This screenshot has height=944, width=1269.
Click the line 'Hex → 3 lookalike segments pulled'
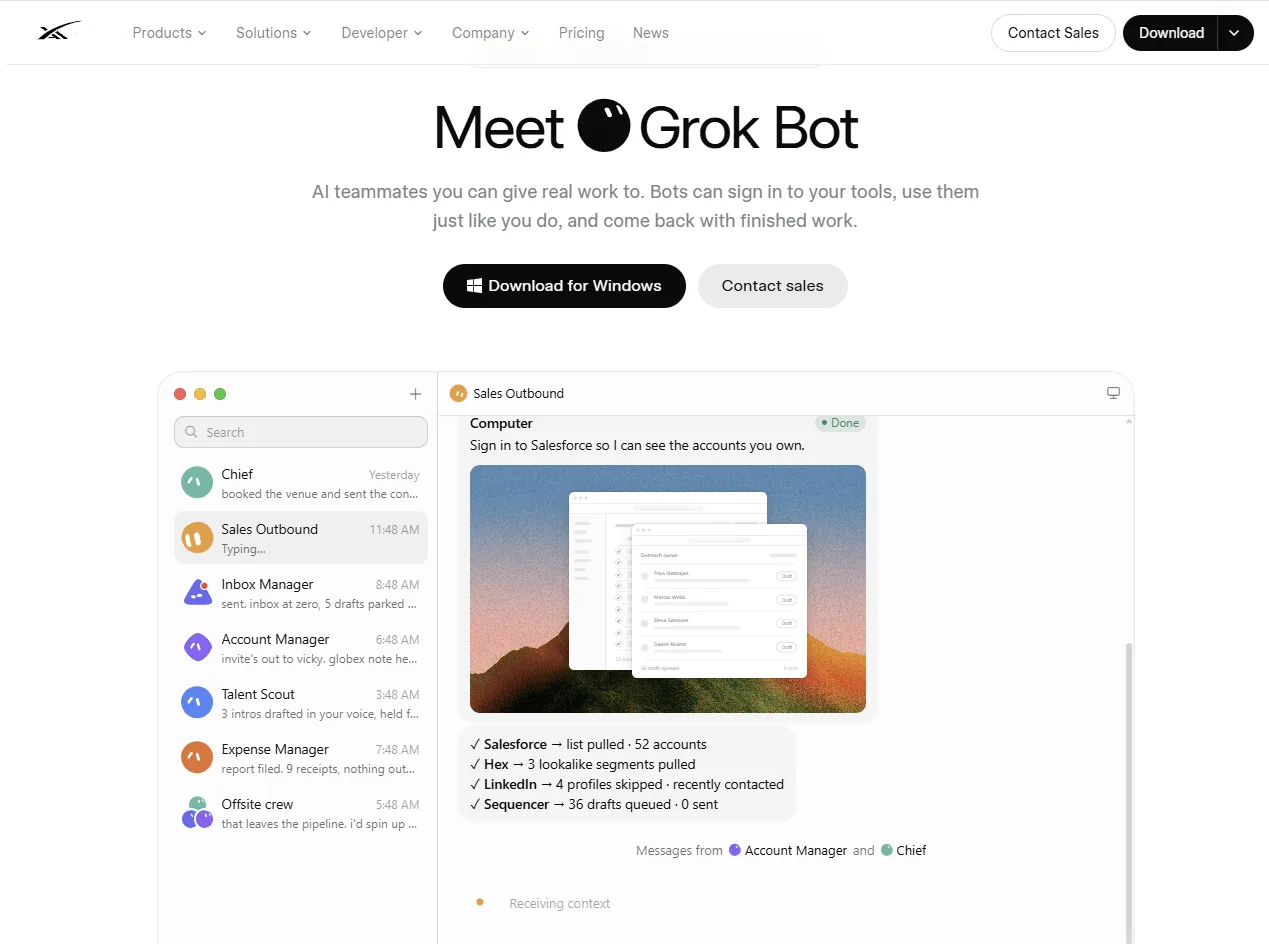582,764
